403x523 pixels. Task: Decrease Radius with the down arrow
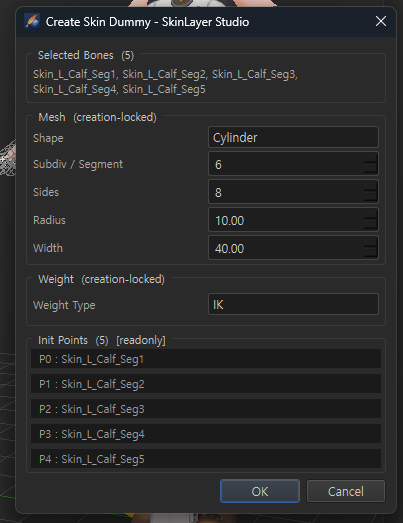point(371,224)
